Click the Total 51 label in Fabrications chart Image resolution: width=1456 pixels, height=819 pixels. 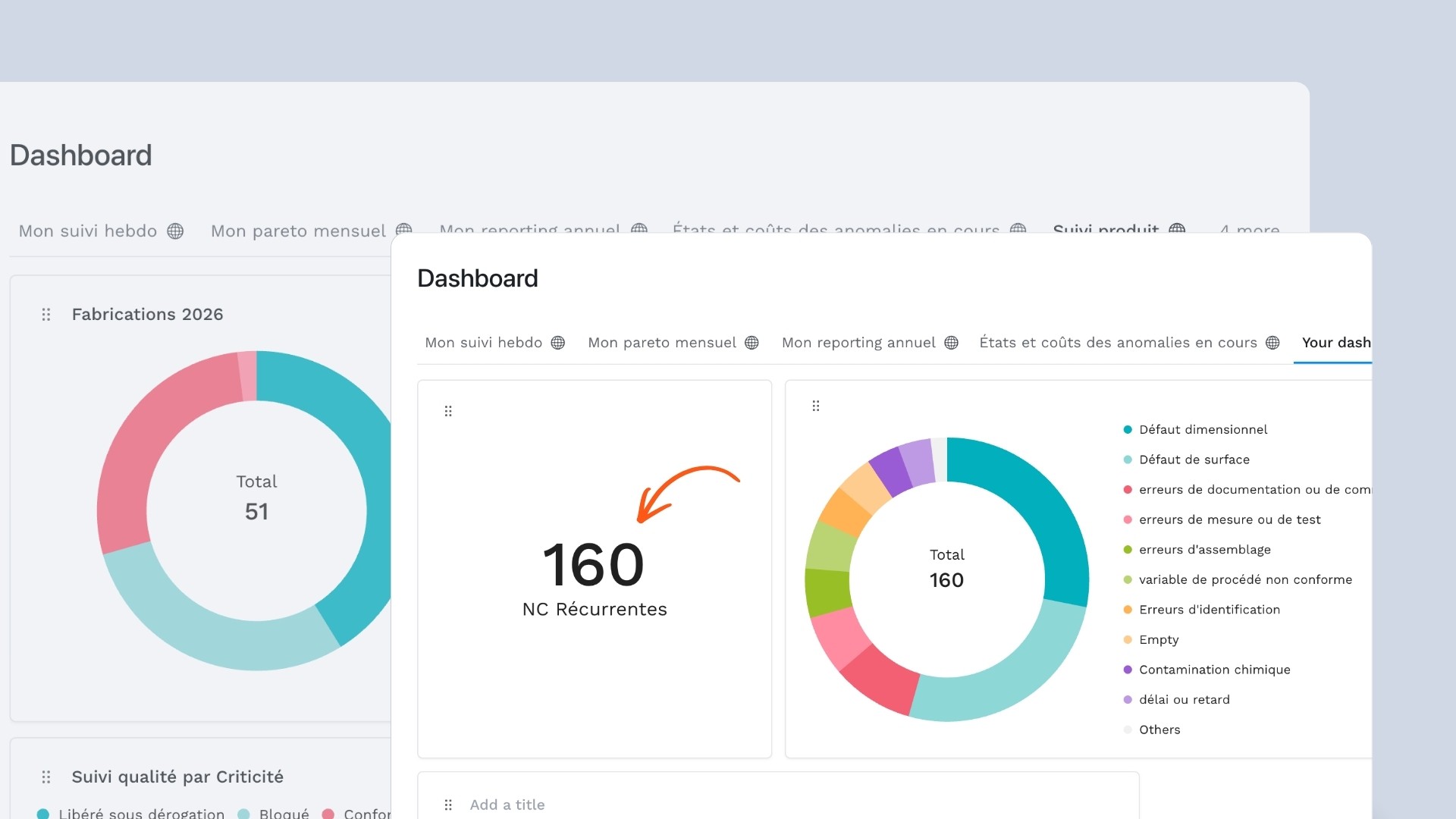(256, 497)
